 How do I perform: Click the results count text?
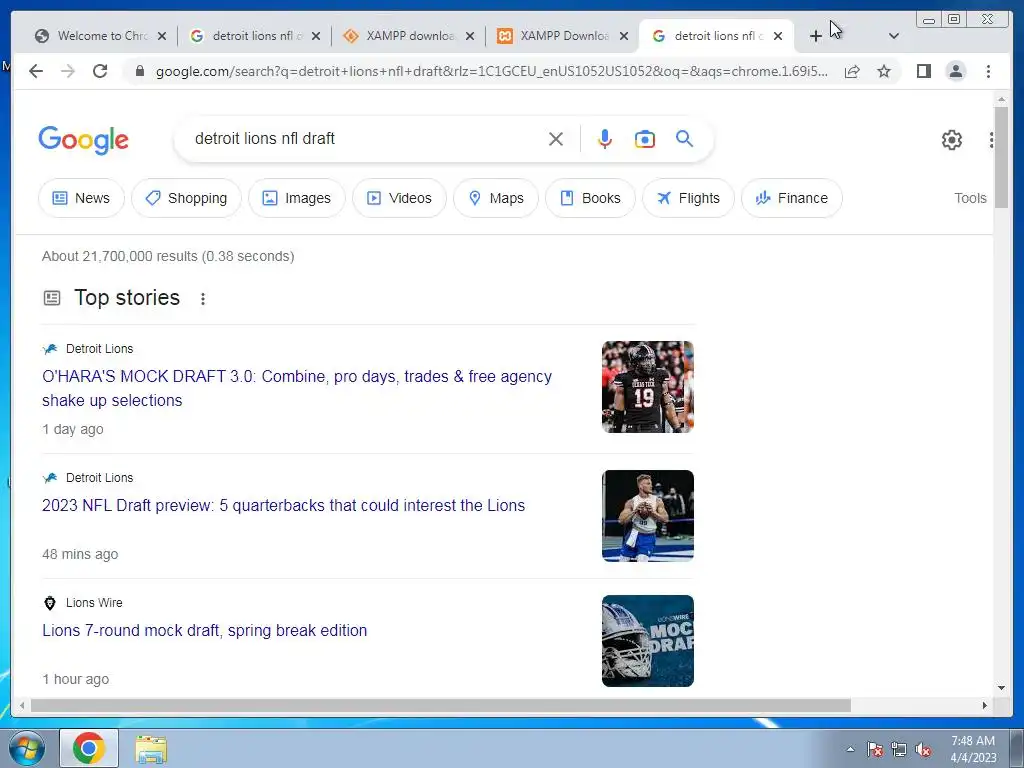pos(168,256)
